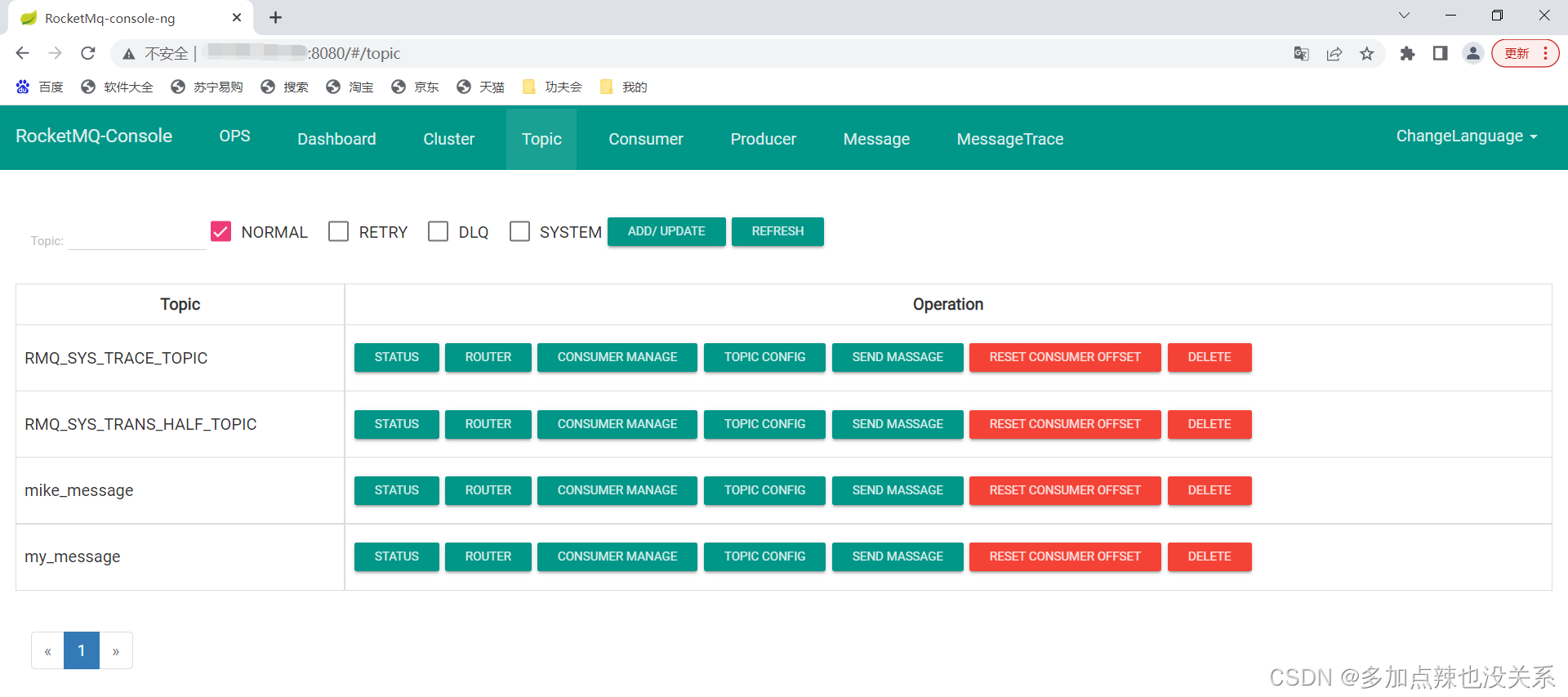Image resolution: width=1568 pixels, height=697 pixels.
Task: Go to next page with » arrow
Action: pos(116,650)
